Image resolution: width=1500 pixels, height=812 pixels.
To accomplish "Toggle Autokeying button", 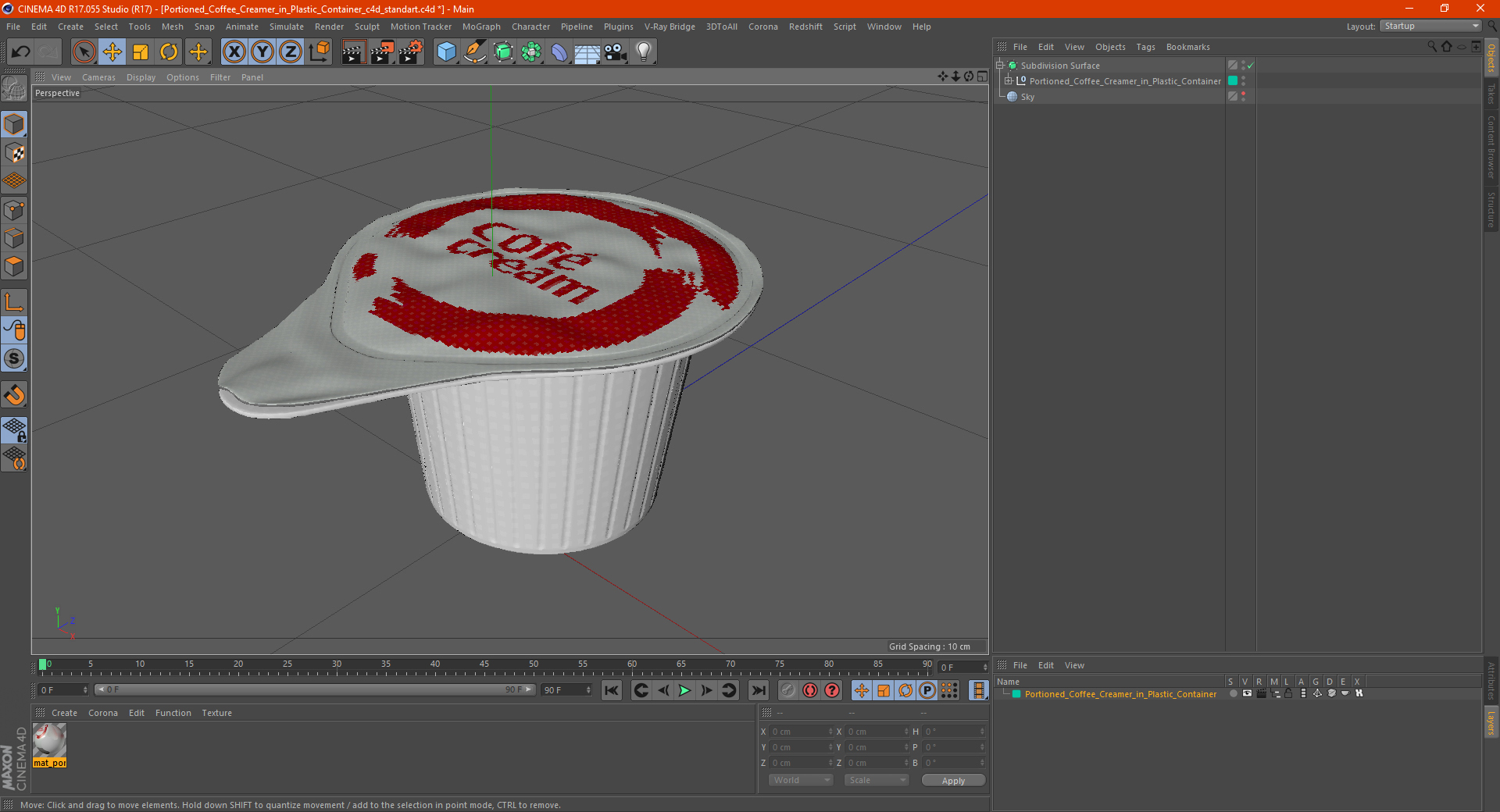I will coord(810,690).
